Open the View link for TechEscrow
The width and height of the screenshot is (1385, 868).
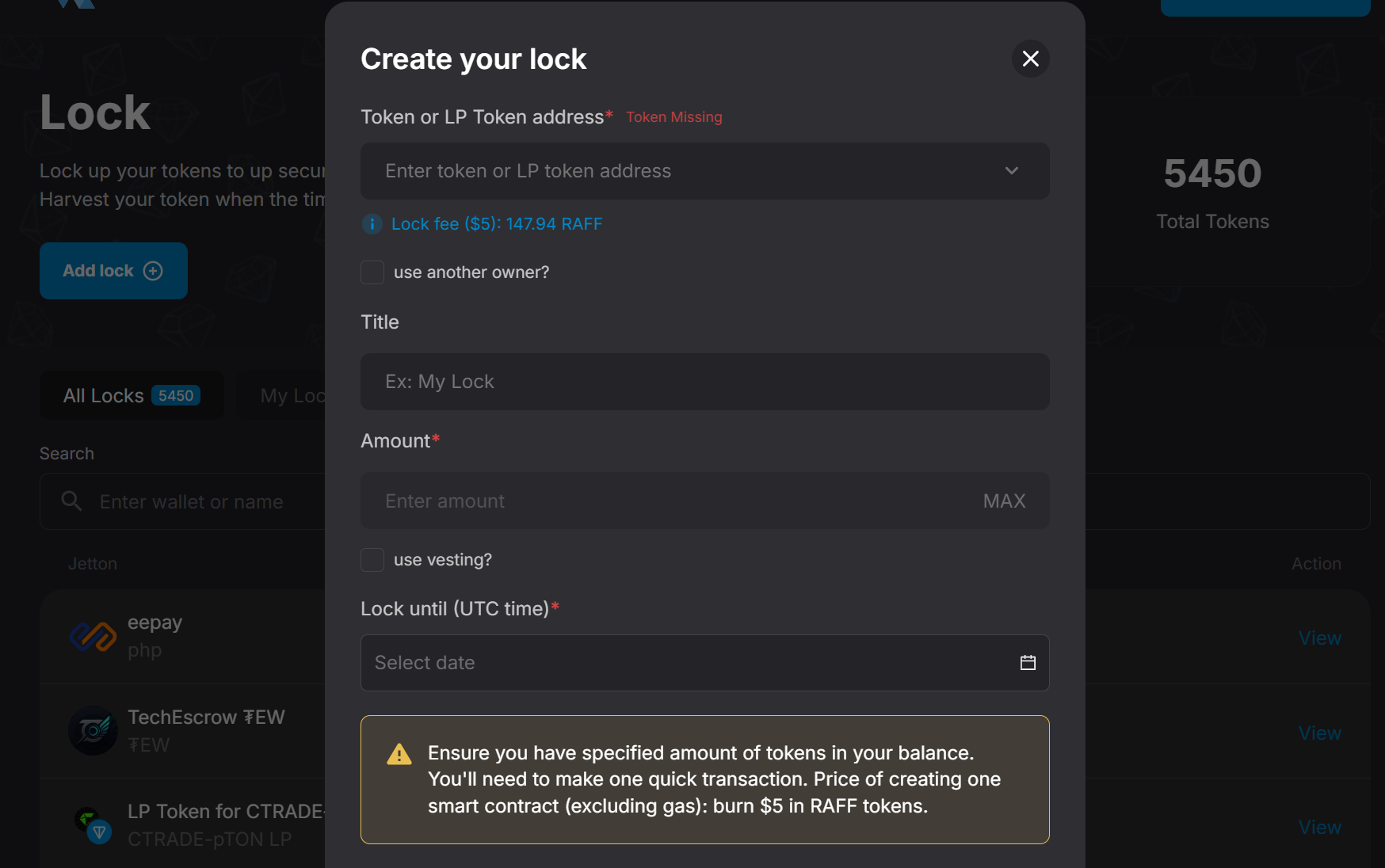pyautogui.click(x=1319, y=733)
